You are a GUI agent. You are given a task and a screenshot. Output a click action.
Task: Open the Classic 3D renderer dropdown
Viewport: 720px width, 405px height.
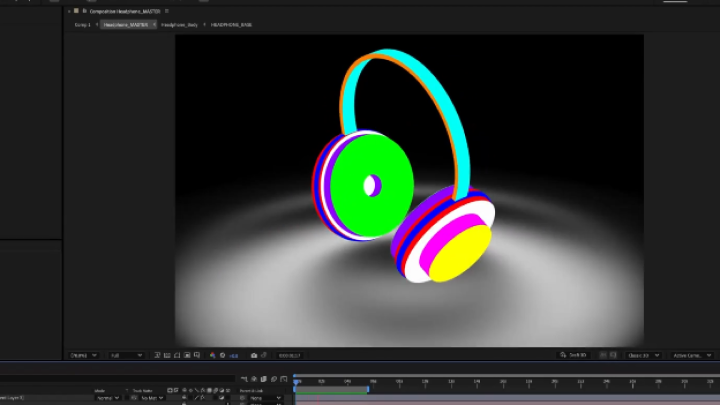coord(642,355)
